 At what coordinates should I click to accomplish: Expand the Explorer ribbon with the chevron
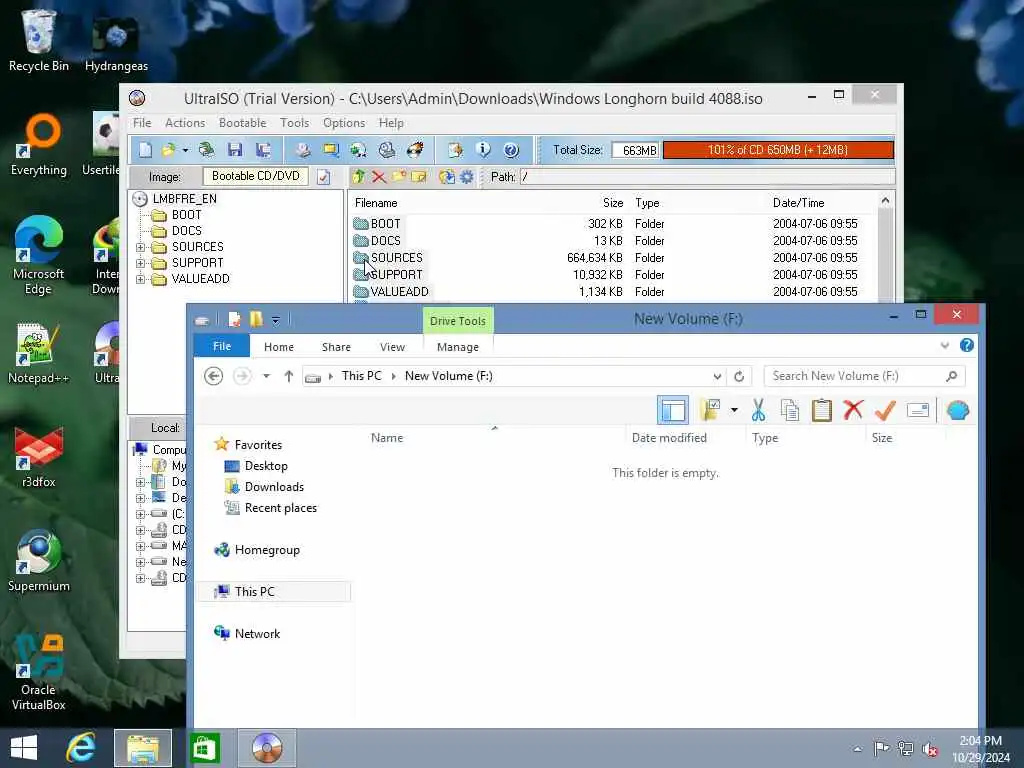pos(944,345)
